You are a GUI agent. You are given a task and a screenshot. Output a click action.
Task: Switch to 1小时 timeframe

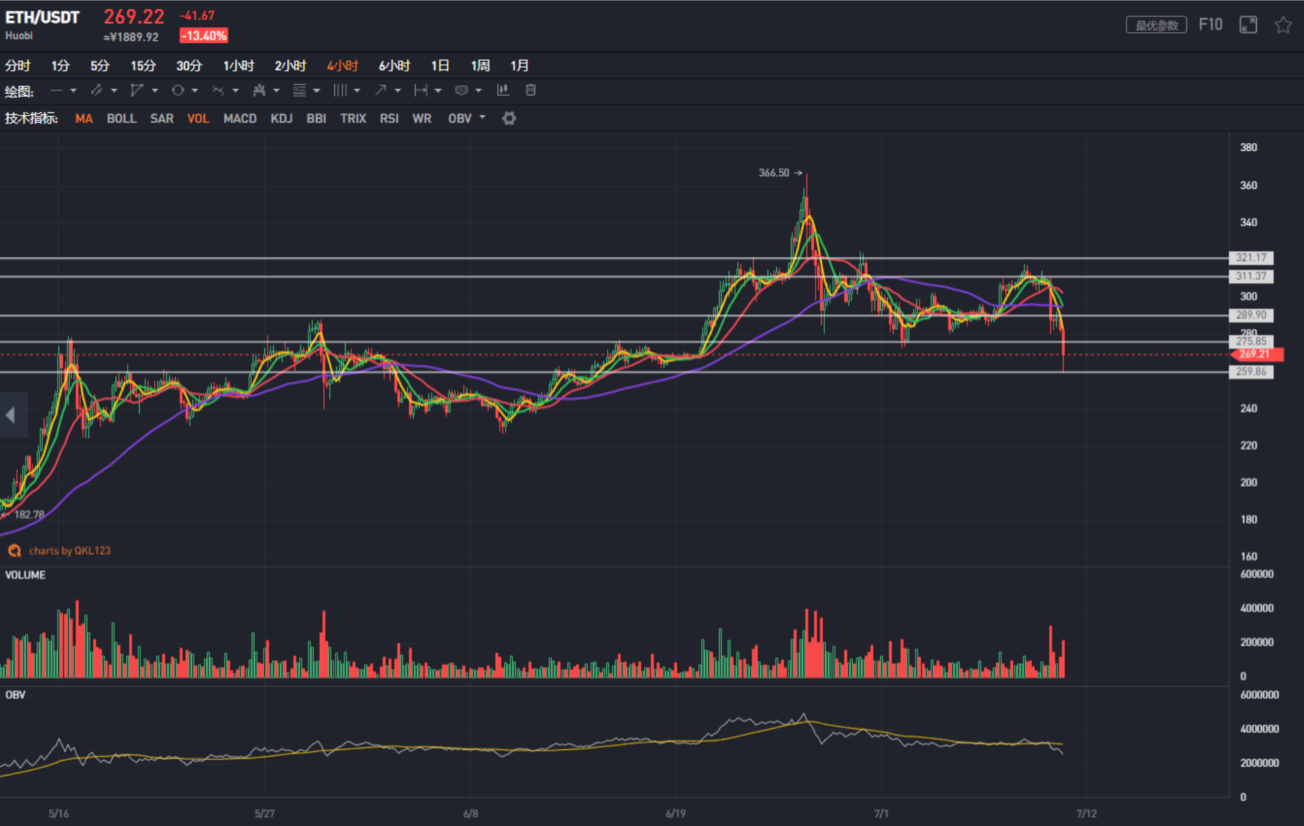coord(238,66)
